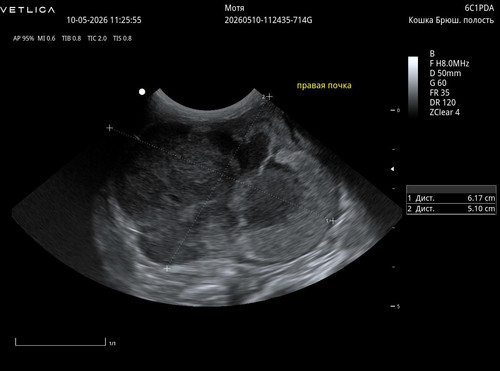Click the depth scale '0' tick

[395, 110]
